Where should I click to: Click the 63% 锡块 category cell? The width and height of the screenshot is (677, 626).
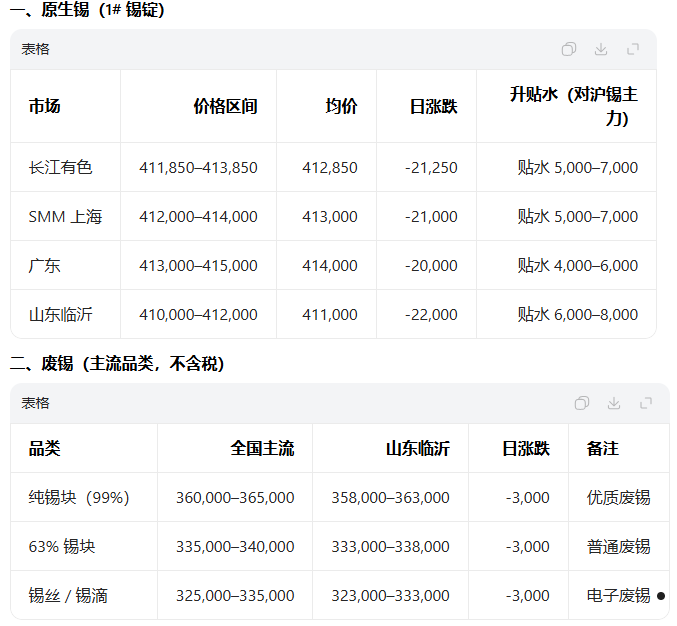coord(62,547)
